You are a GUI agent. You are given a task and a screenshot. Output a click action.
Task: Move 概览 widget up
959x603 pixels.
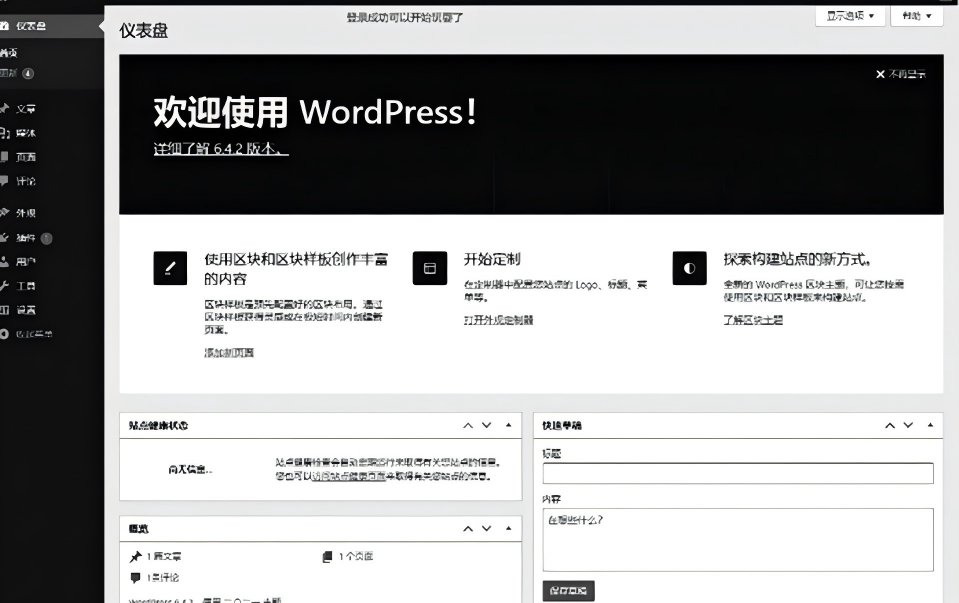coord(468,528)
